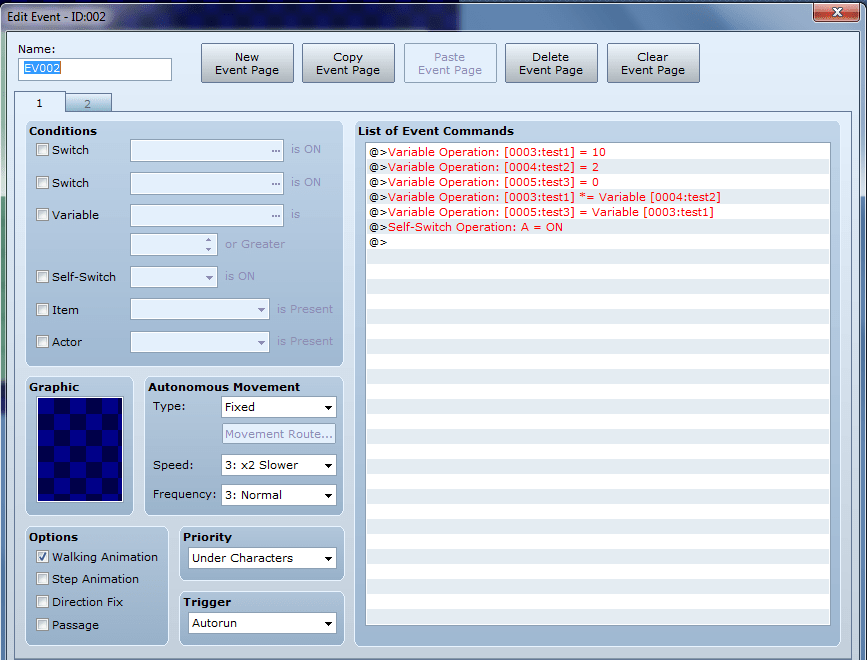Open the Item condition dropdown
Image resolution: width=867 pixels, height=660 pixels.
tap(200, 310)
